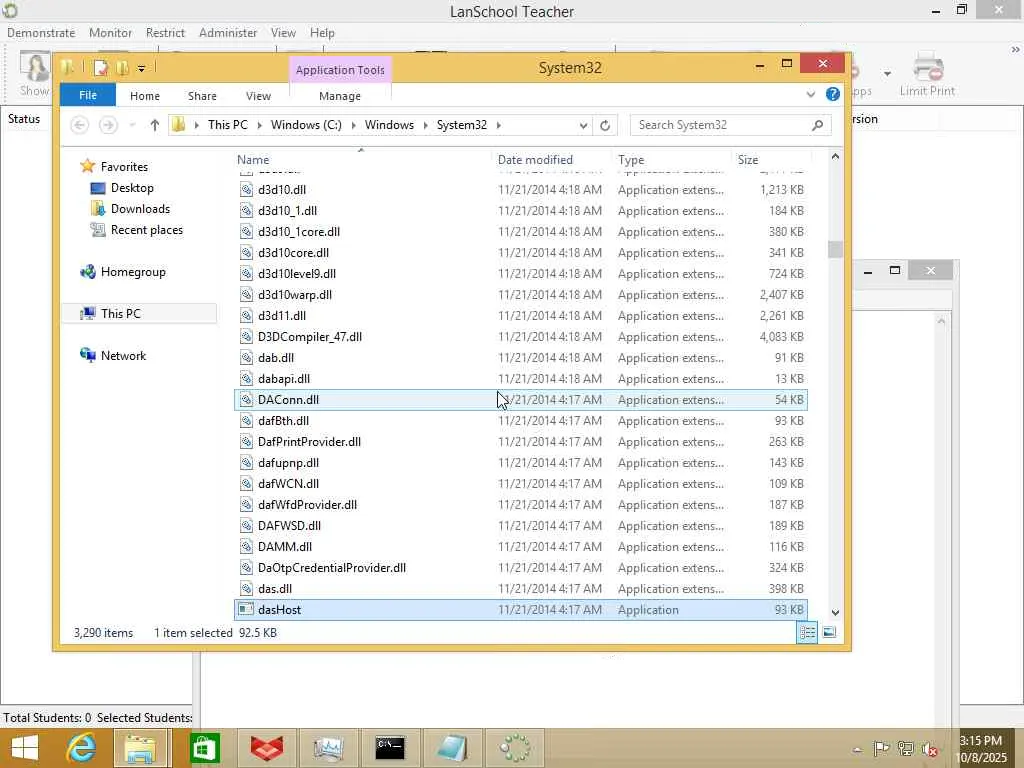Sort by the Size column header
This screenshot has width=1024, height=768.
point(748,159)
